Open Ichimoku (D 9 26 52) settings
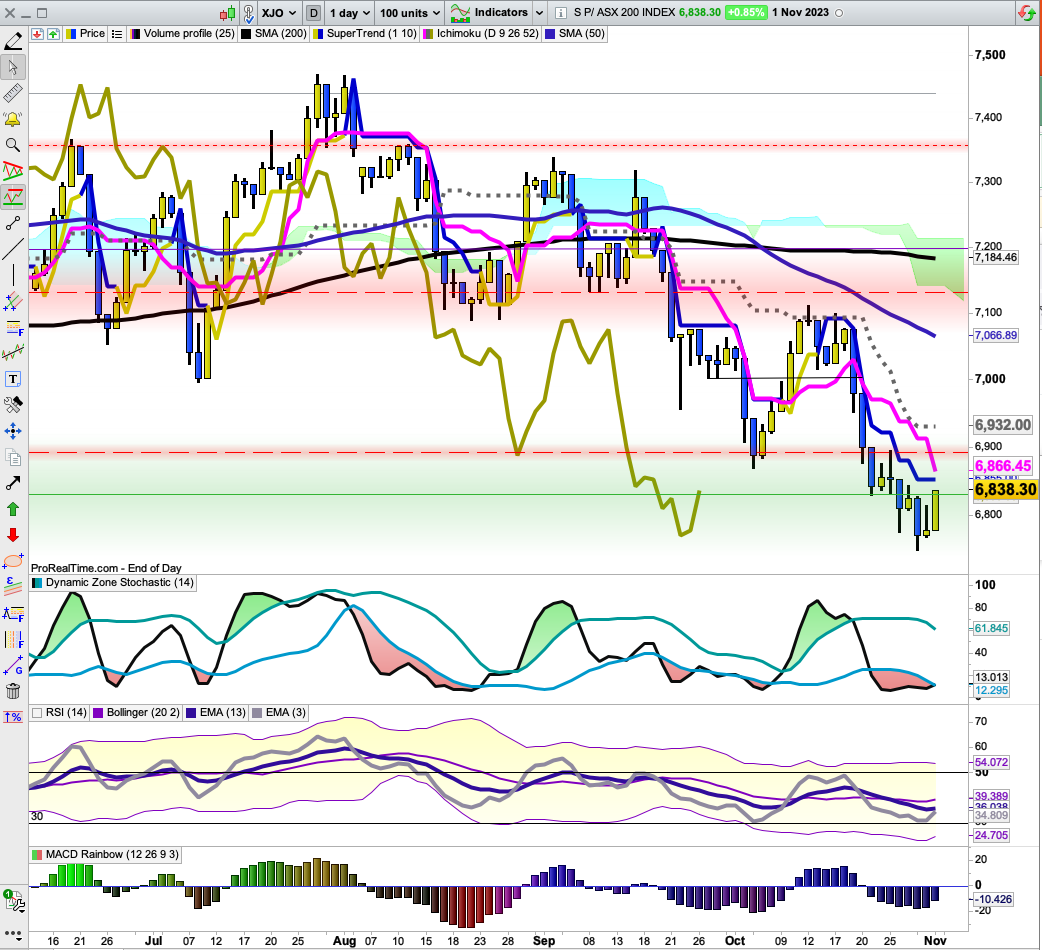Viewport: 1042px width, 950px height. pos(482,34)
